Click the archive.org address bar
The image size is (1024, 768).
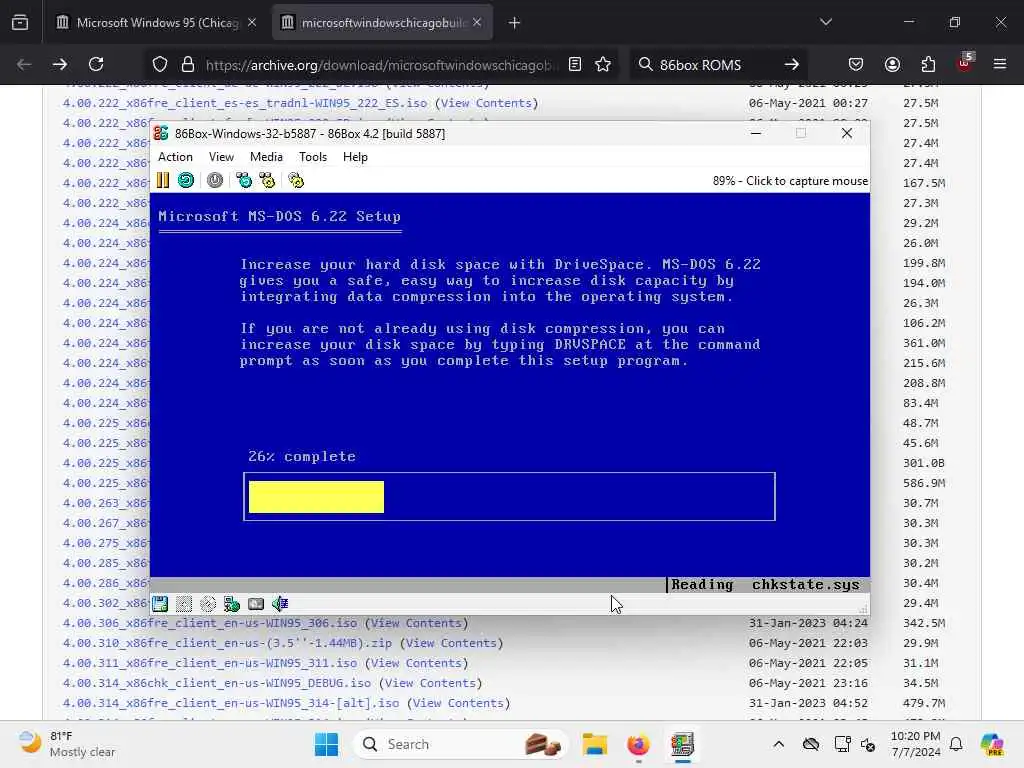coord(382,65)
